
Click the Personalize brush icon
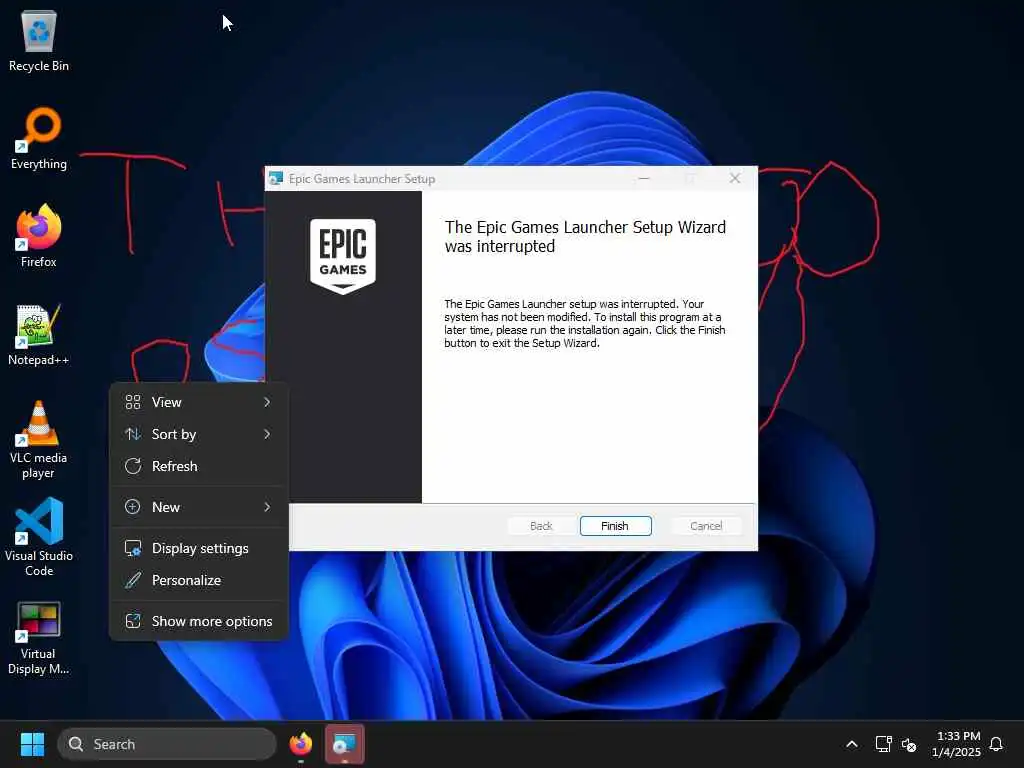[x=133, y=580]
